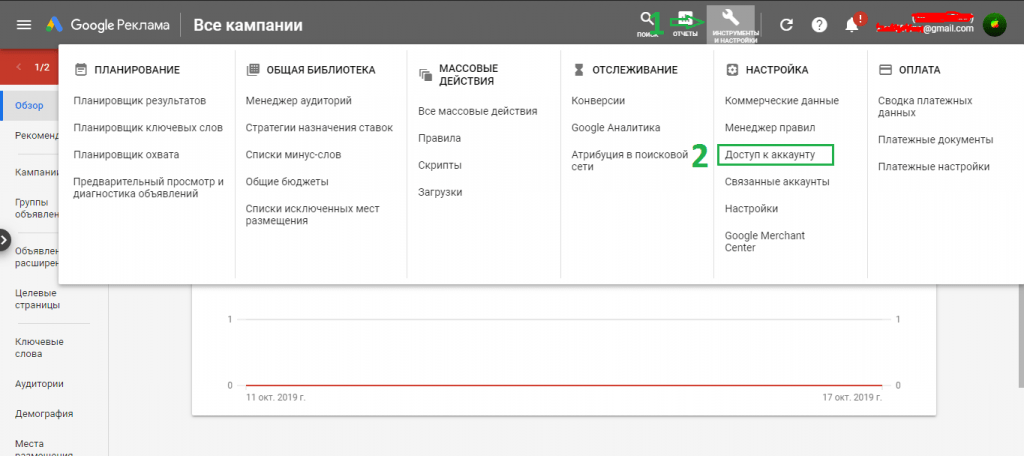Open Планировщик результатов
The height and width of the screenshot is (456, 1024).
(140, 101)
